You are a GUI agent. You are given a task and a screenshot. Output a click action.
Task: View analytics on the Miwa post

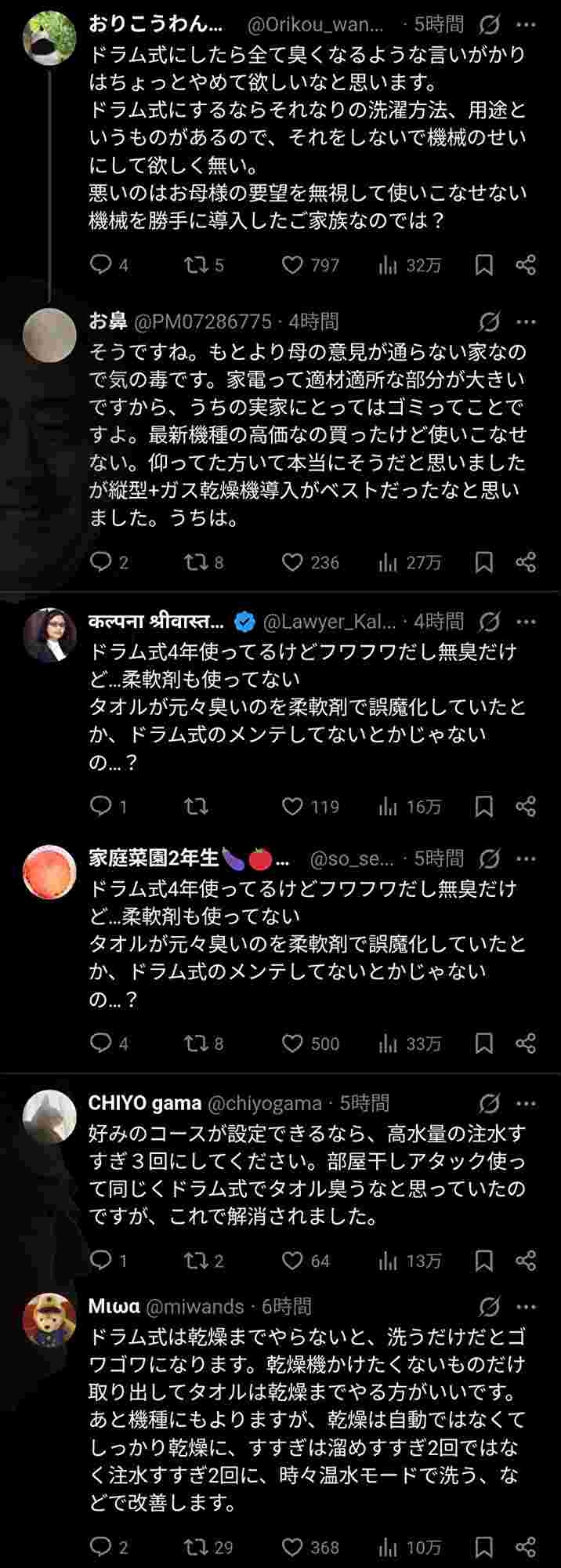tap(388, 1547)
